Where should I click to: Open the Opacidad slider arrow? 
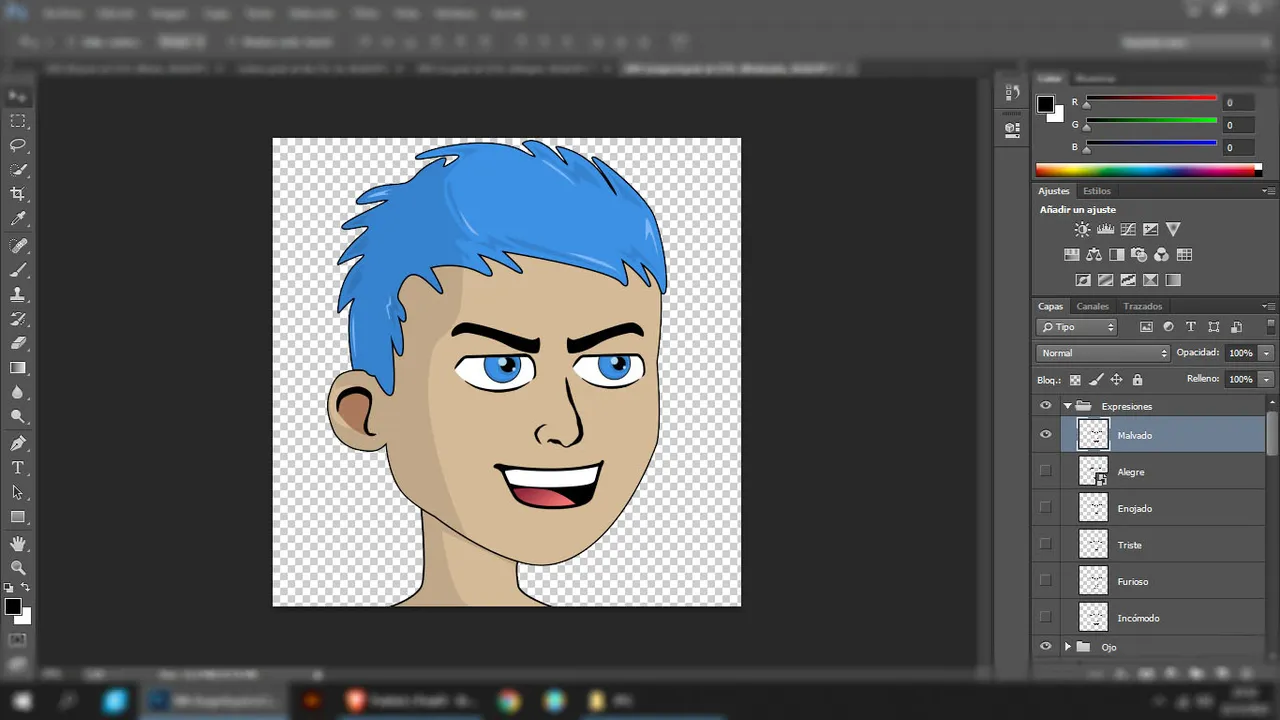[x=1267, y=353]
